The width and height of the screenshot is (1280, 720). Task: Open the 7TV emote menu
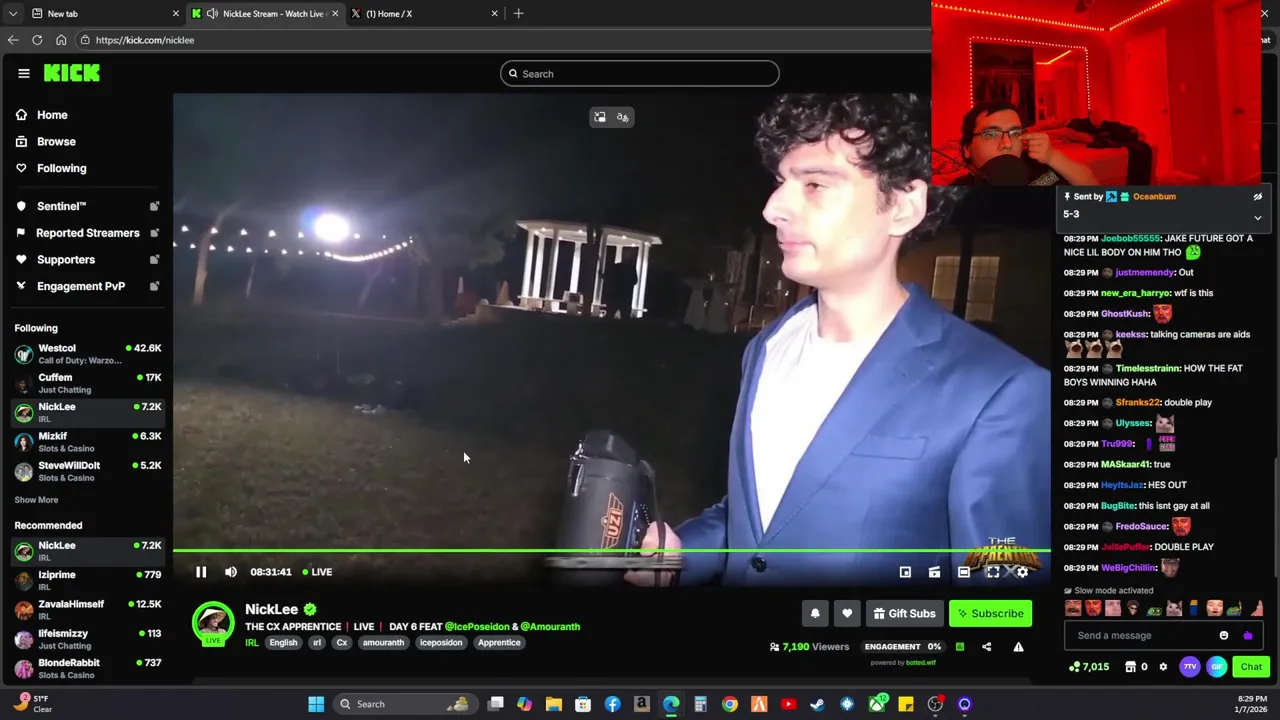coord(1190,667)
